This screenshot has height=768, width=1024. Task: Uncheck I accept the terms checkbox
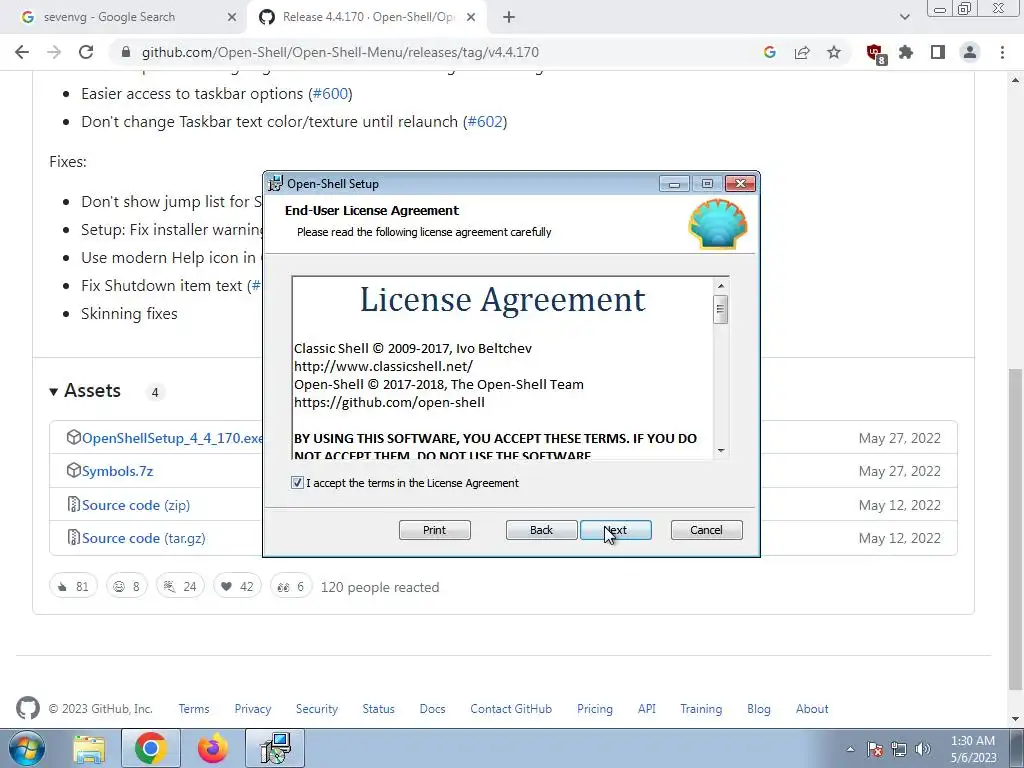tap(297, 483)
